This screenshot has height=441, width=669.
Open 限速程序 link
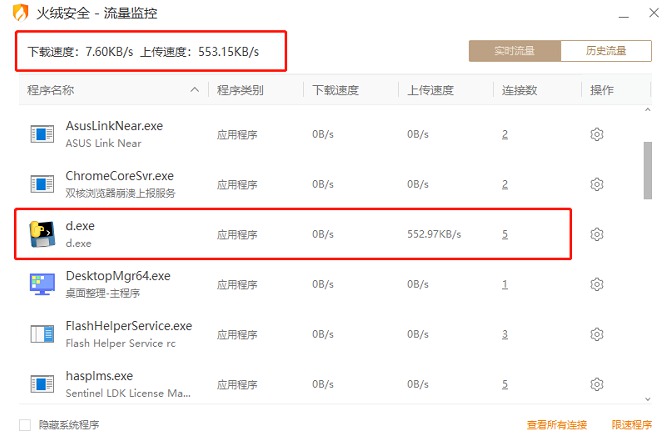pyautogui.click(x=631, y=425)
